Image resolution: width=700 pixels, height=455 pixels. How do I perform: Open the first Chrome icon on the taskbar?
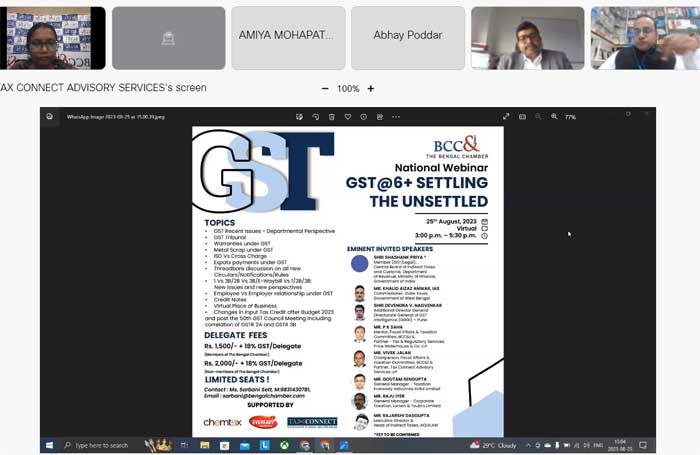pyautogui.click(x=305, y=445)
